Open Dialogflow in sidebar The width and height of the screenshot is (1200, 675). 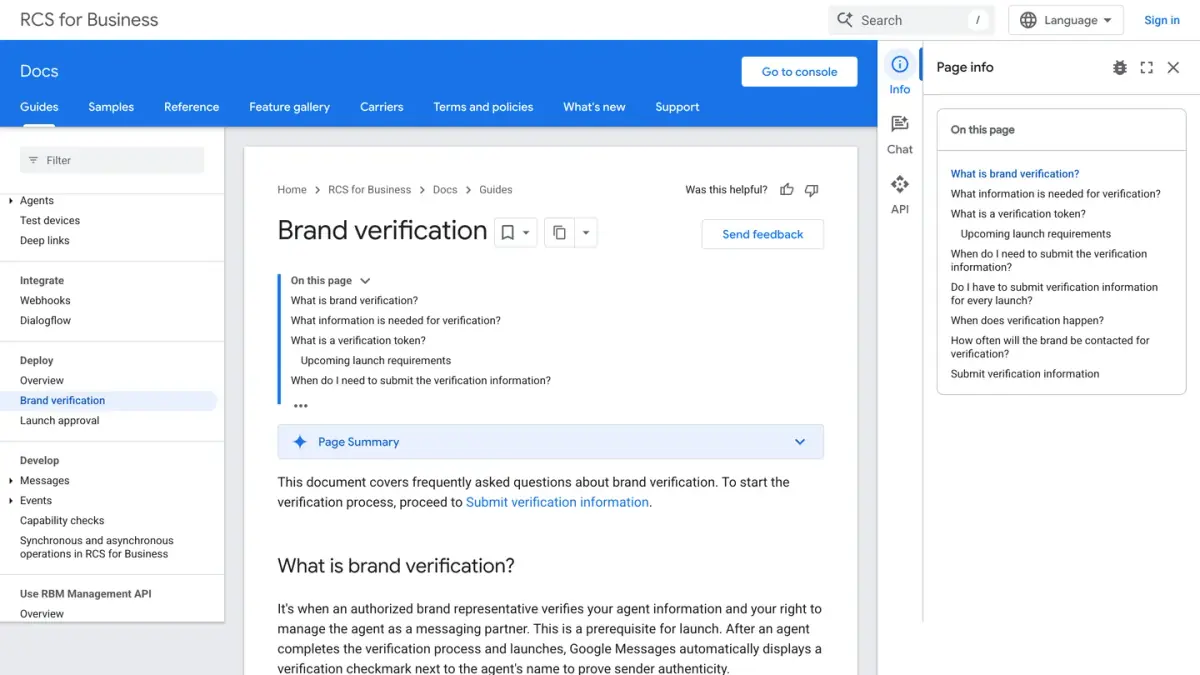point(45,321)
